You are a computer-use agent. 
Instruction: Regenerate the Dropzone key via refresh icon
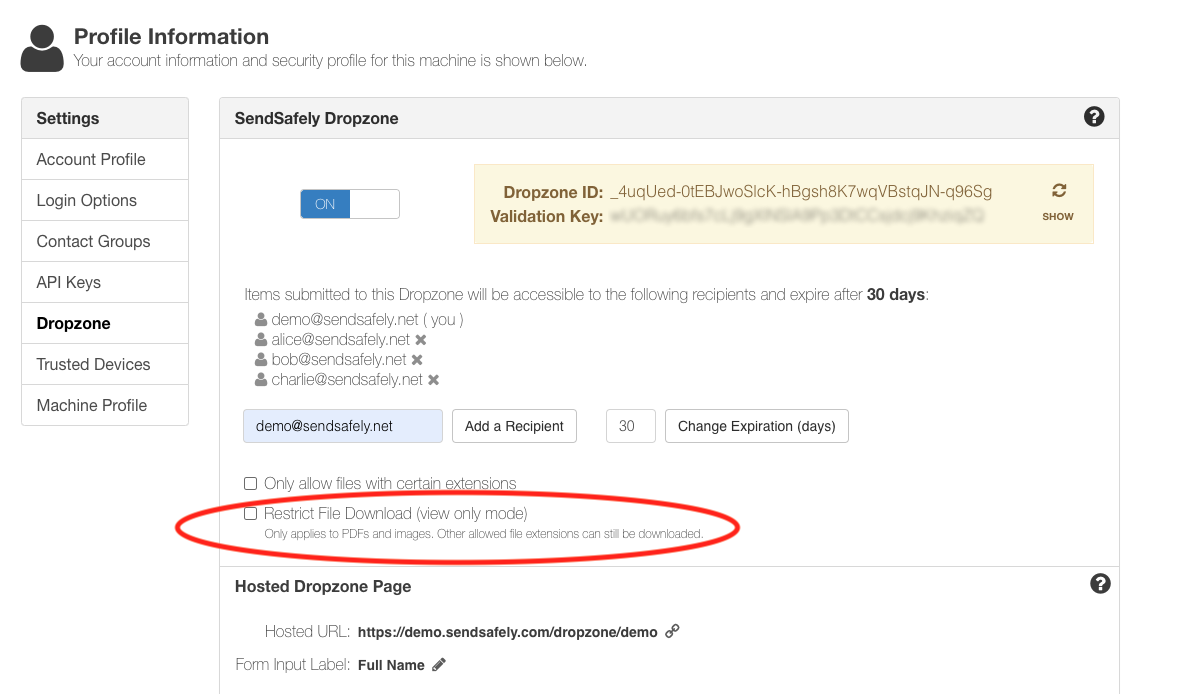1058,190
